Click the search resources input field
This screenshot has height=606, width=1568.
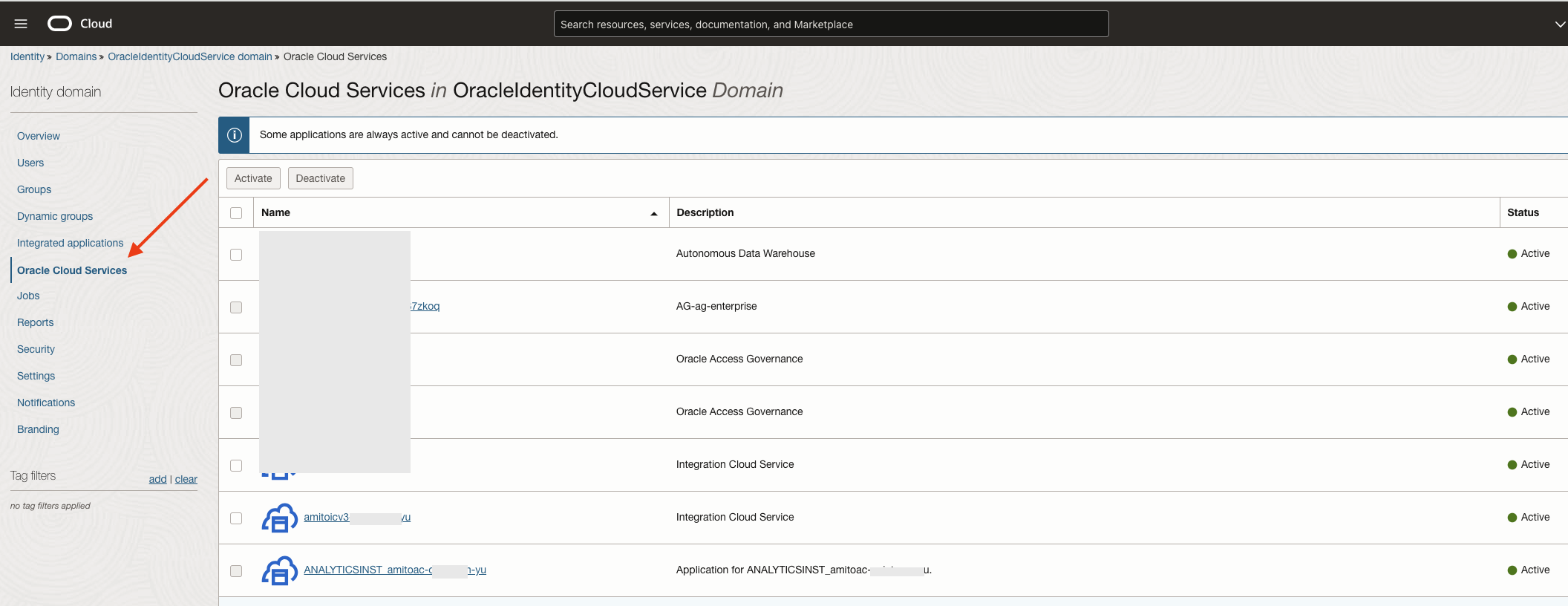click(830, 24)
